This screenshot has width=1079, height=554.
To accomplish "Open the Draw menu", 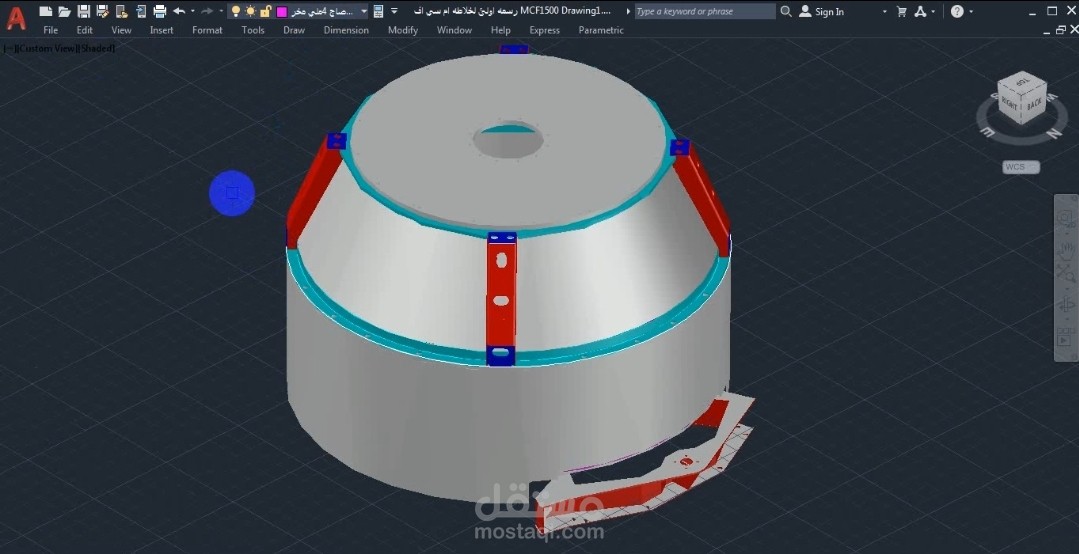I will [x=294, y=30].
